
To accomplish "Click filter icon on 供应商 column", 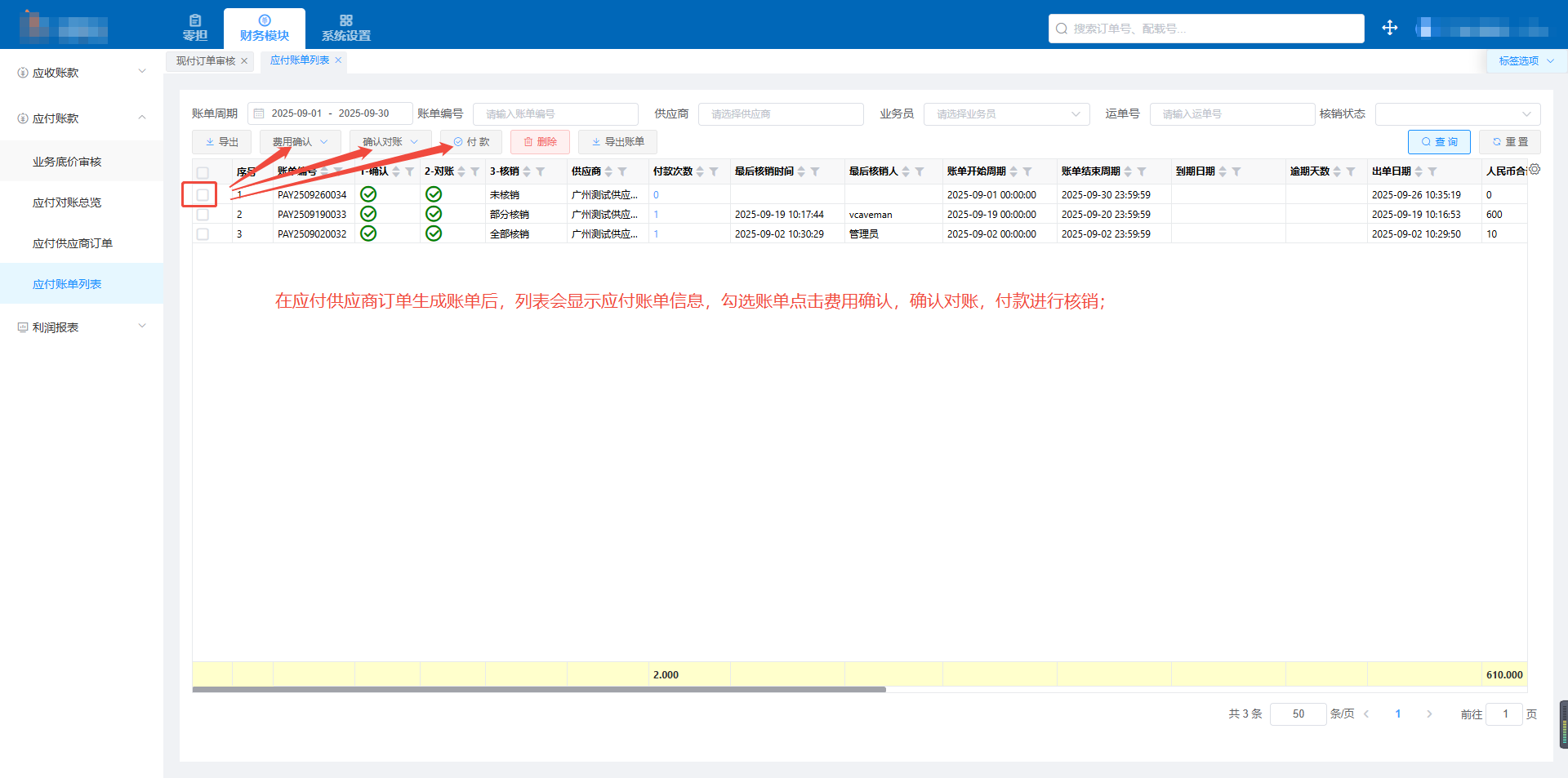I will click(622, 171).
